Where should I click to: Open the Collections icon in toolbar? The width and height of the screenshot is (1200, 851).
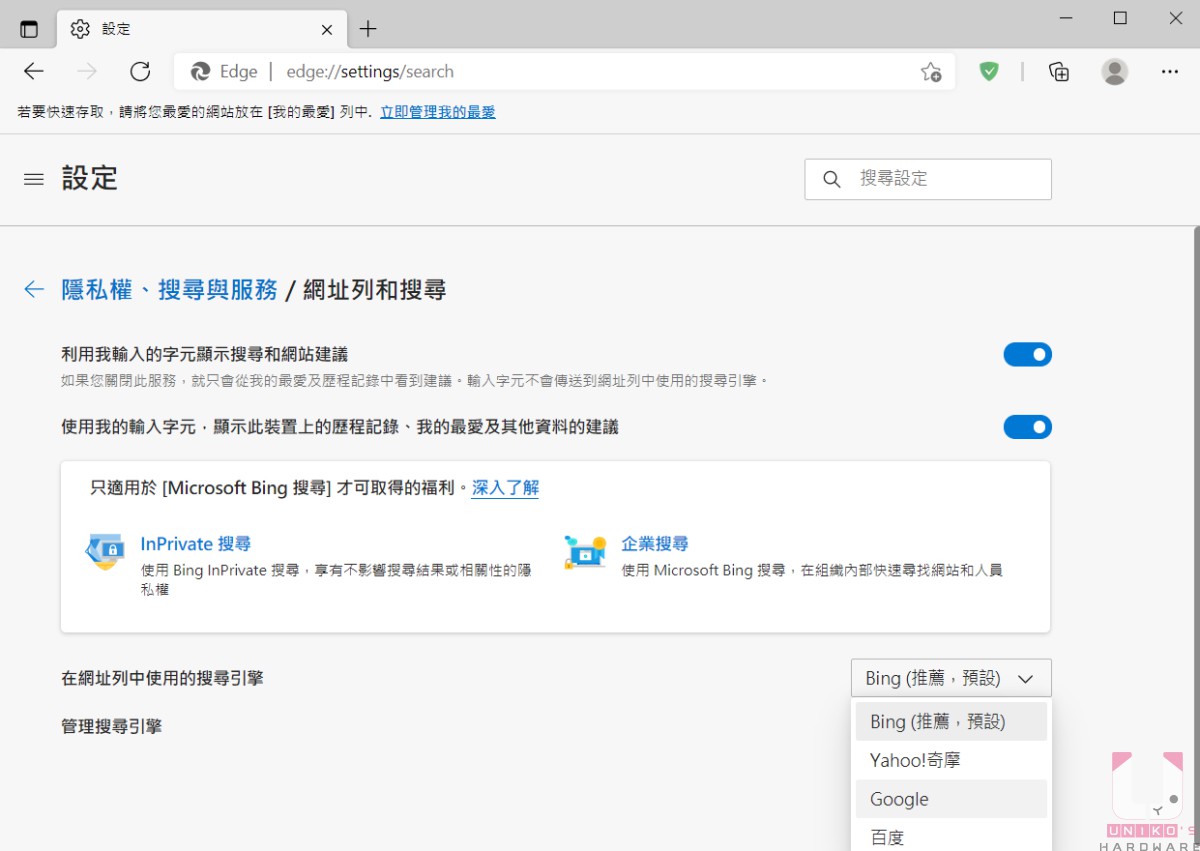pos(1059,71)
